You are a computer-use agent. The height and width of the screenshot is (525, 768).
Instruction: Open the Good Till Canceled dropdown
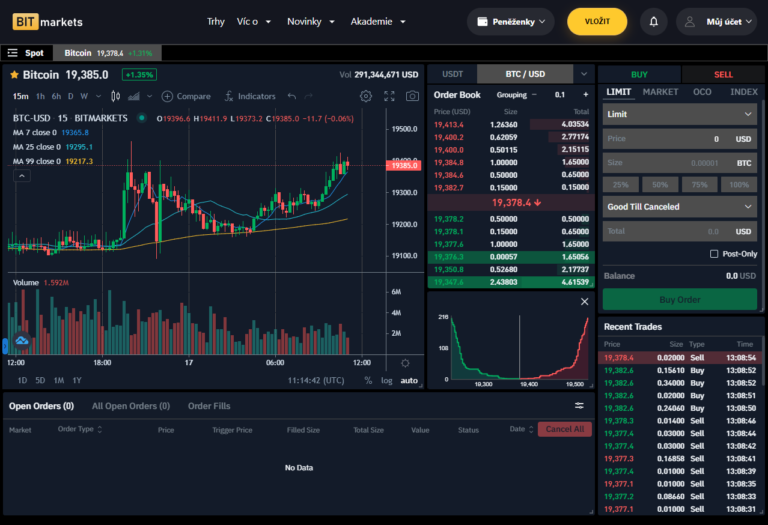tap(680, 207)
